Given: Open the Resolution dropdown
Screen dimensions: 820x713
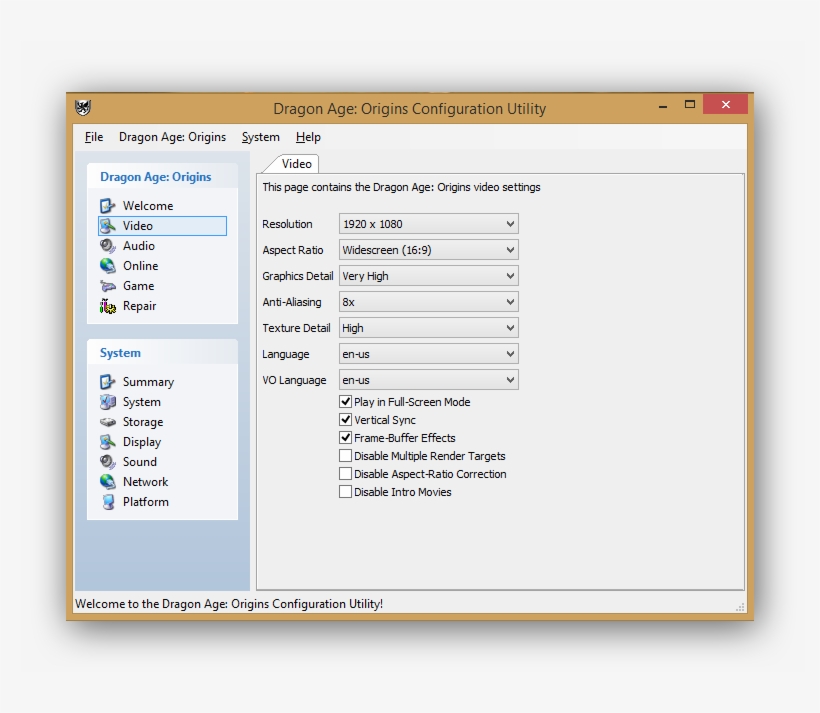Looking at the screenshot, I should click(x=428, y=224).
